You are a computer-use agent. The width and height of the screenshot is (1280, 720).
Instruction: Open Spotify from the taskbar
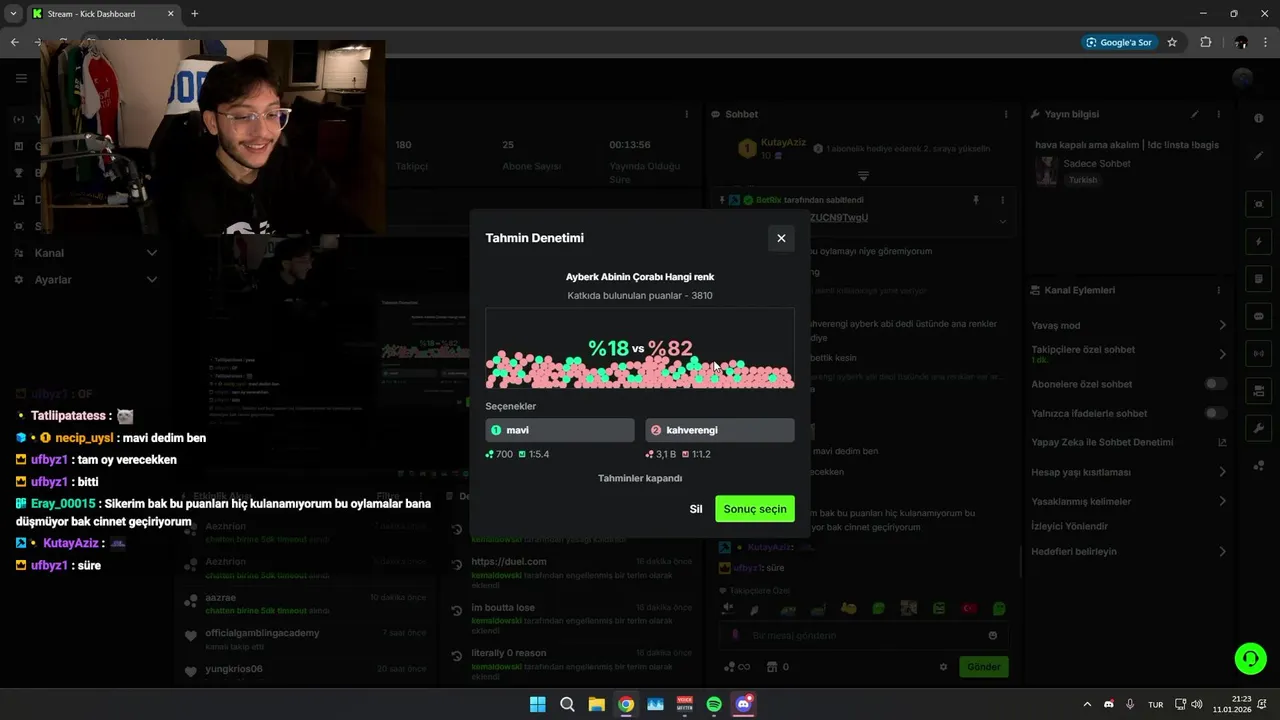point(714,704)
